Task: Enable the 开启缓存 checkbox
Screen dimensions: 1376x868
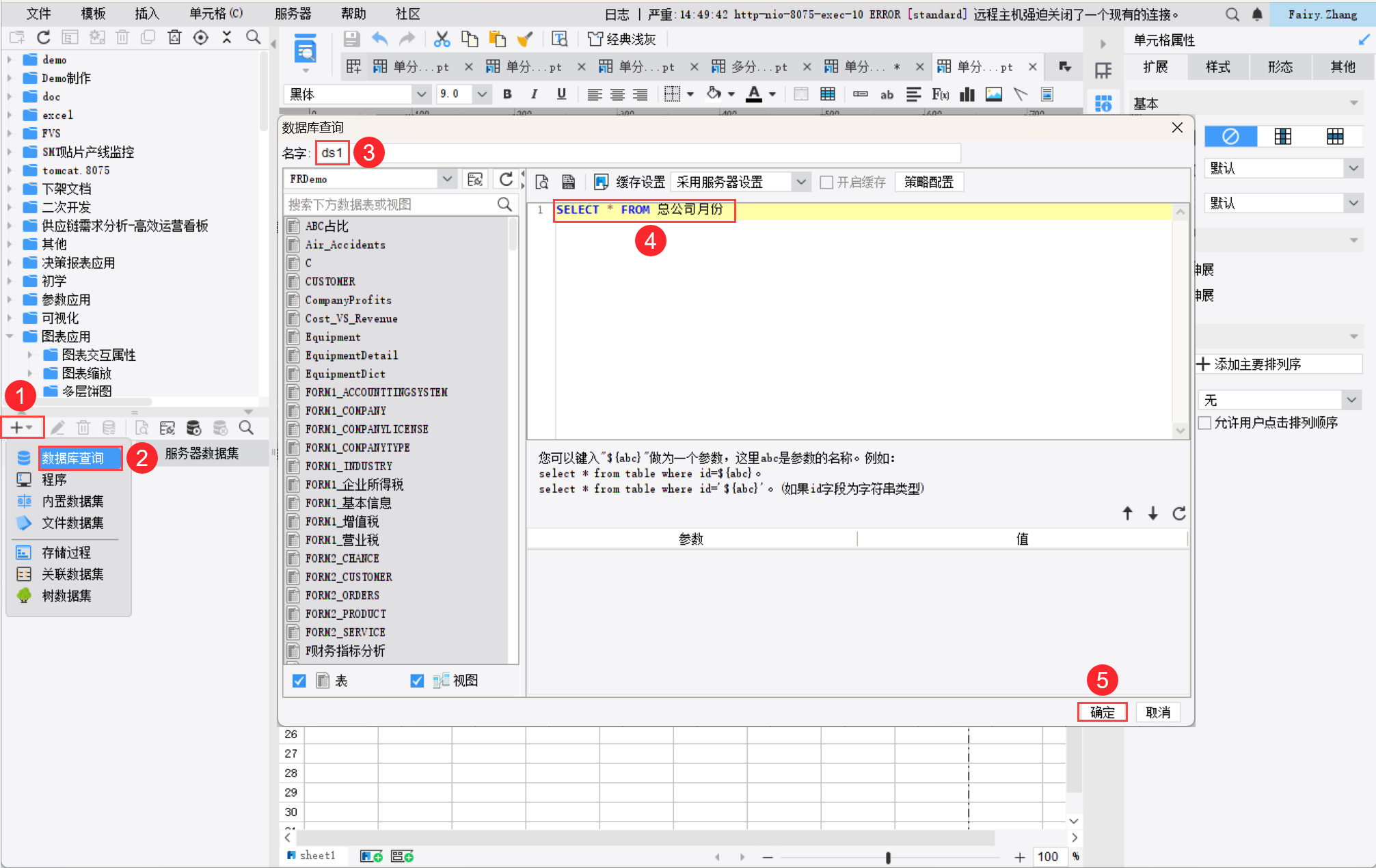Action: [826, 182]
